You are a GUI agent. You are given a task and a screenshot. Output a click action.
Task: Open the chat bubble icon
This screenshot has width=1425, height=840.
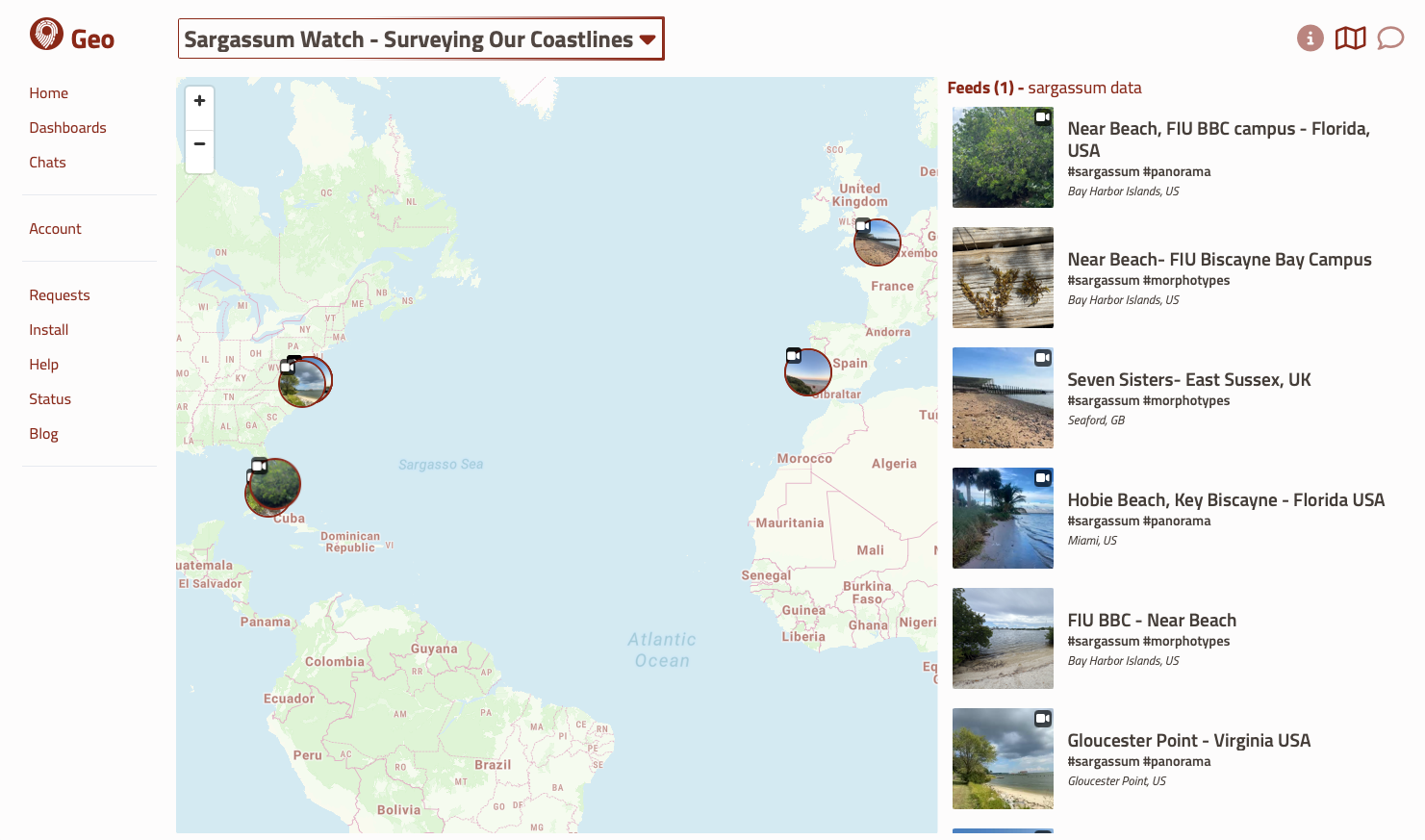[1390, 38]
